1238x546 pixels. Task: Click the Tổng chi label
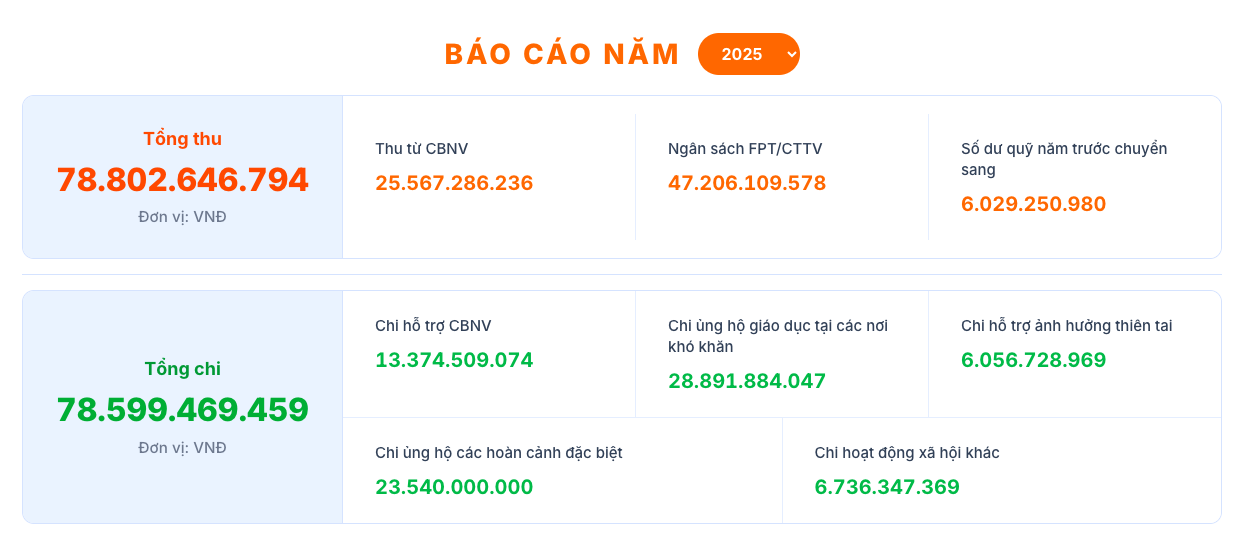pyautogui.click(x=182, y=369)
